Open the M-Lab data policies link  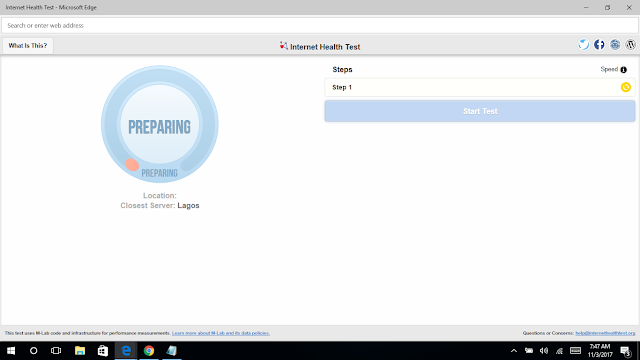coord(221,333)
